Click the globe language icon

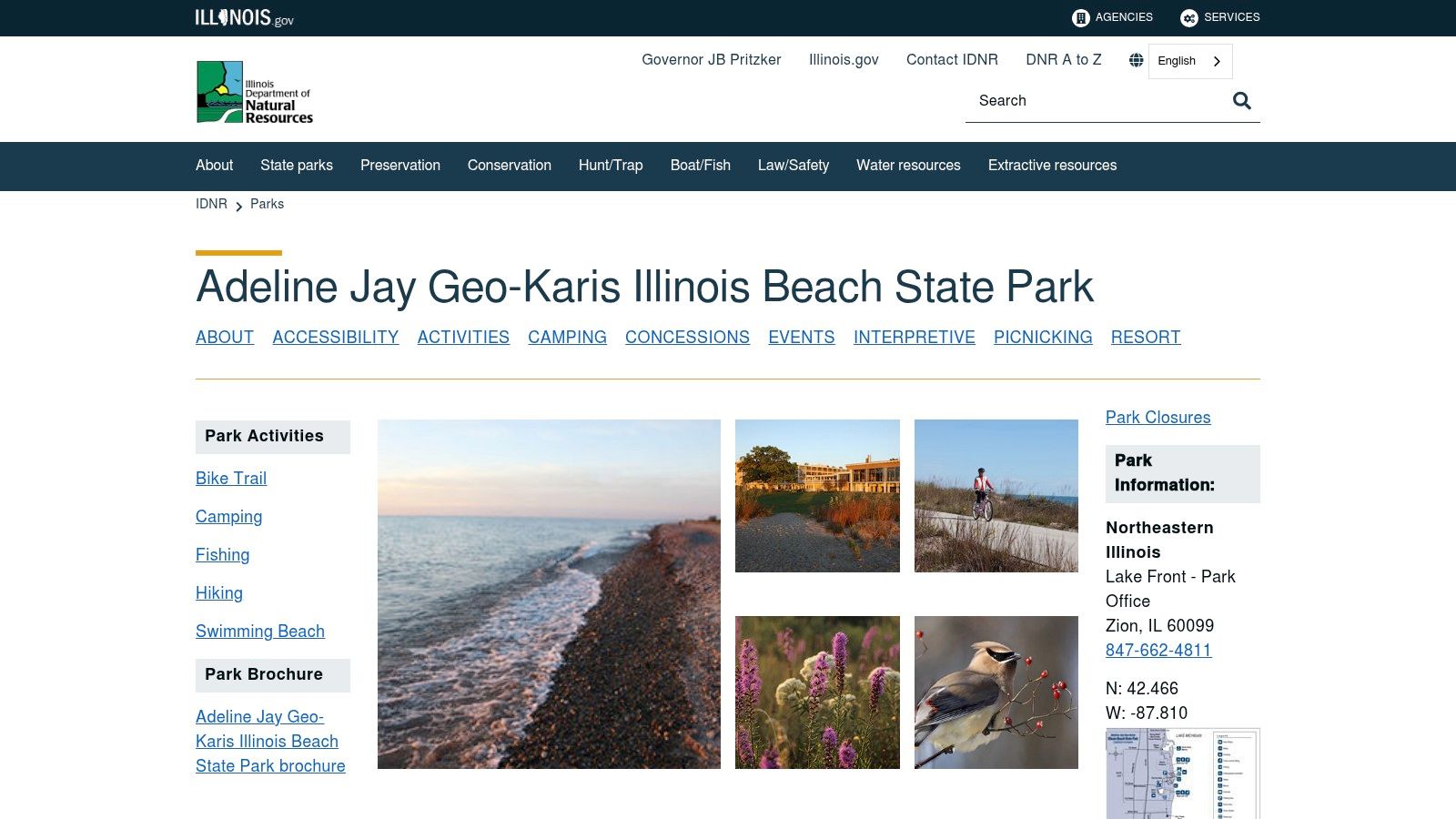(x=1136, y=60)
